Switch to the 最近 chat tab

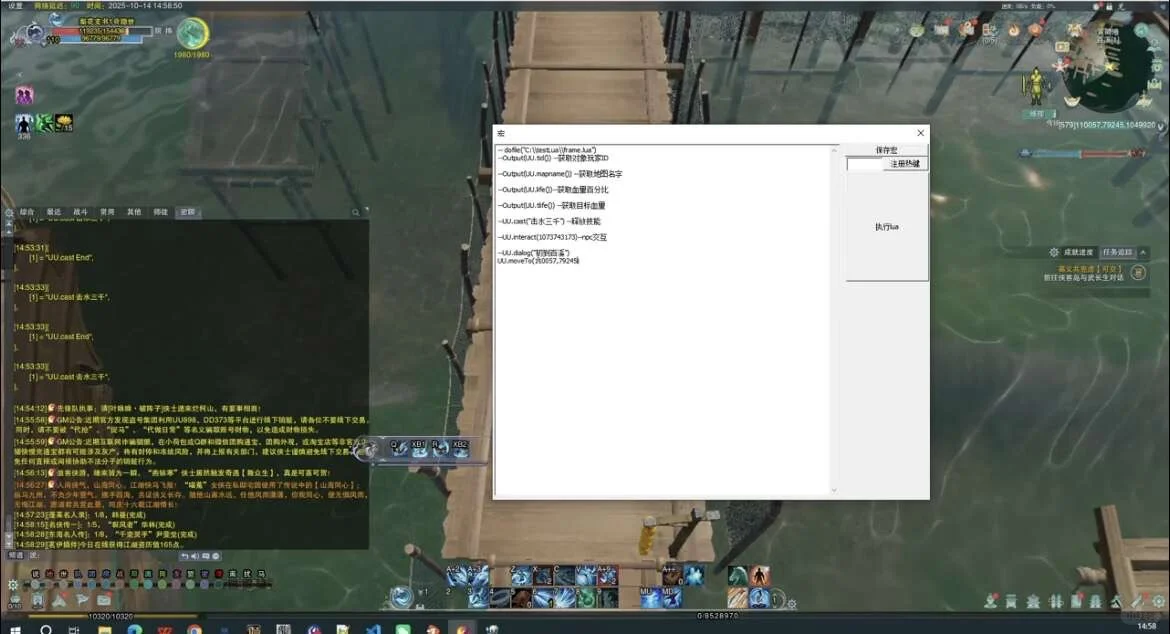[x=54, y=212]
